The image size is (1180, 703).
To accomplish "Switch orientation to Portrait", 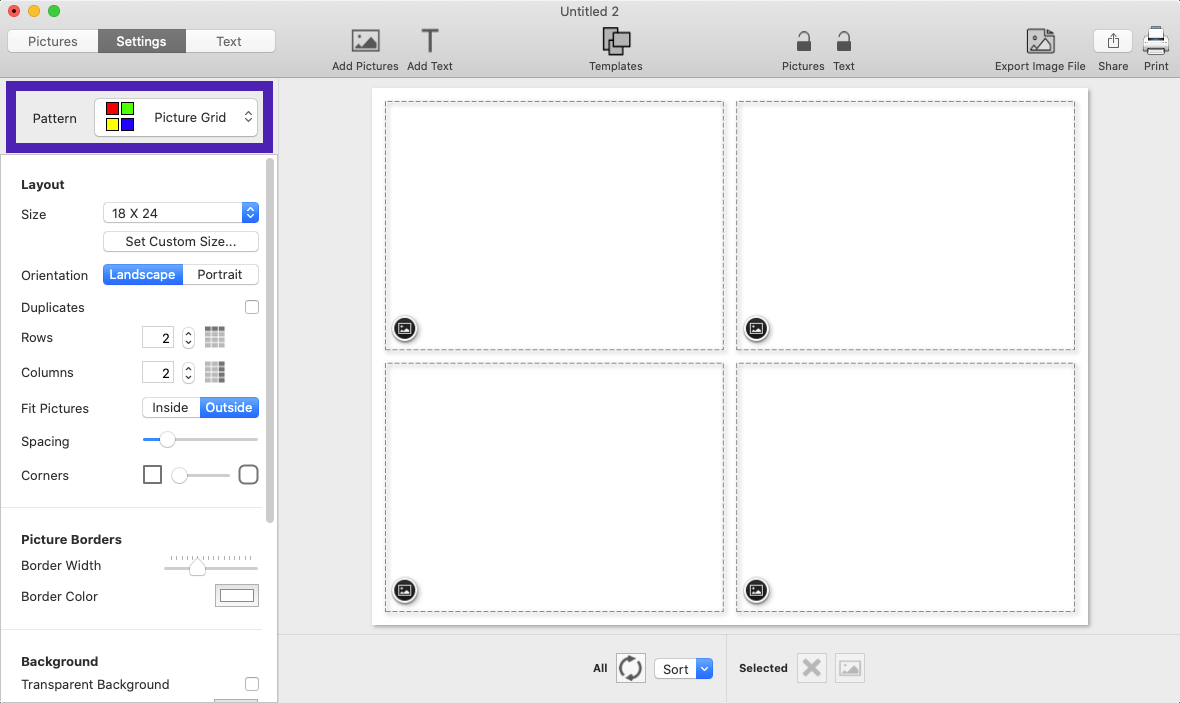I will [220, 275].
